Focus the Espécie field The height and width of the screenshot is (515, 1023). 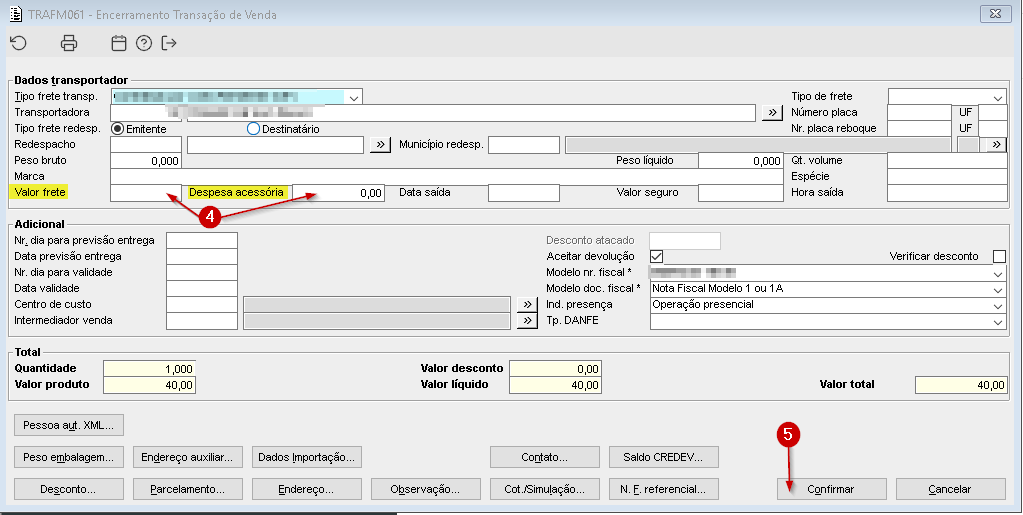[x=947, y=176]
